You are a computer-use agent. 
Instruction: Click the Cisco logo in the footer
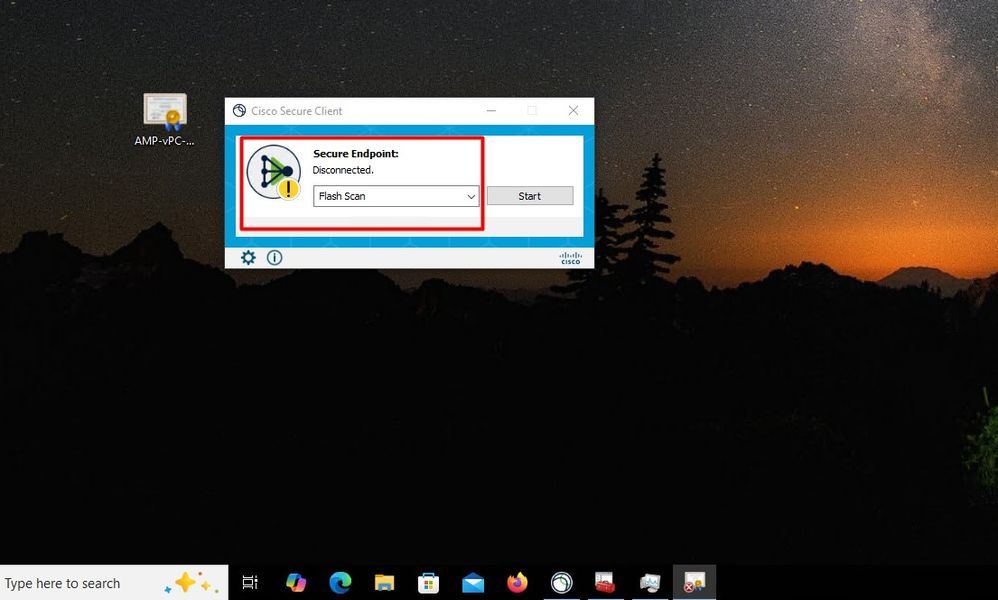570,258
